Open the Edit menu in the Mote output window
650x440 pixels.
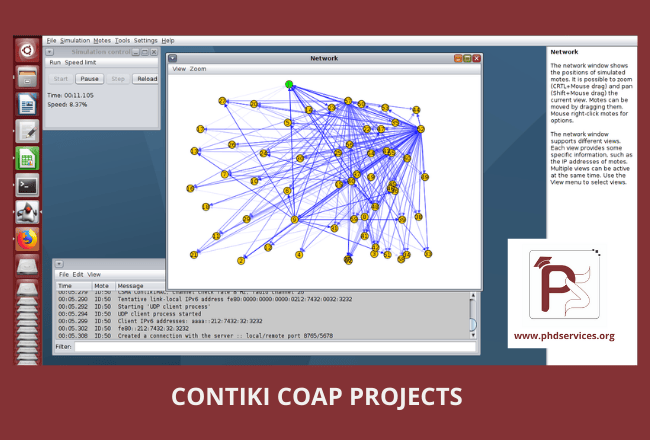78,275
